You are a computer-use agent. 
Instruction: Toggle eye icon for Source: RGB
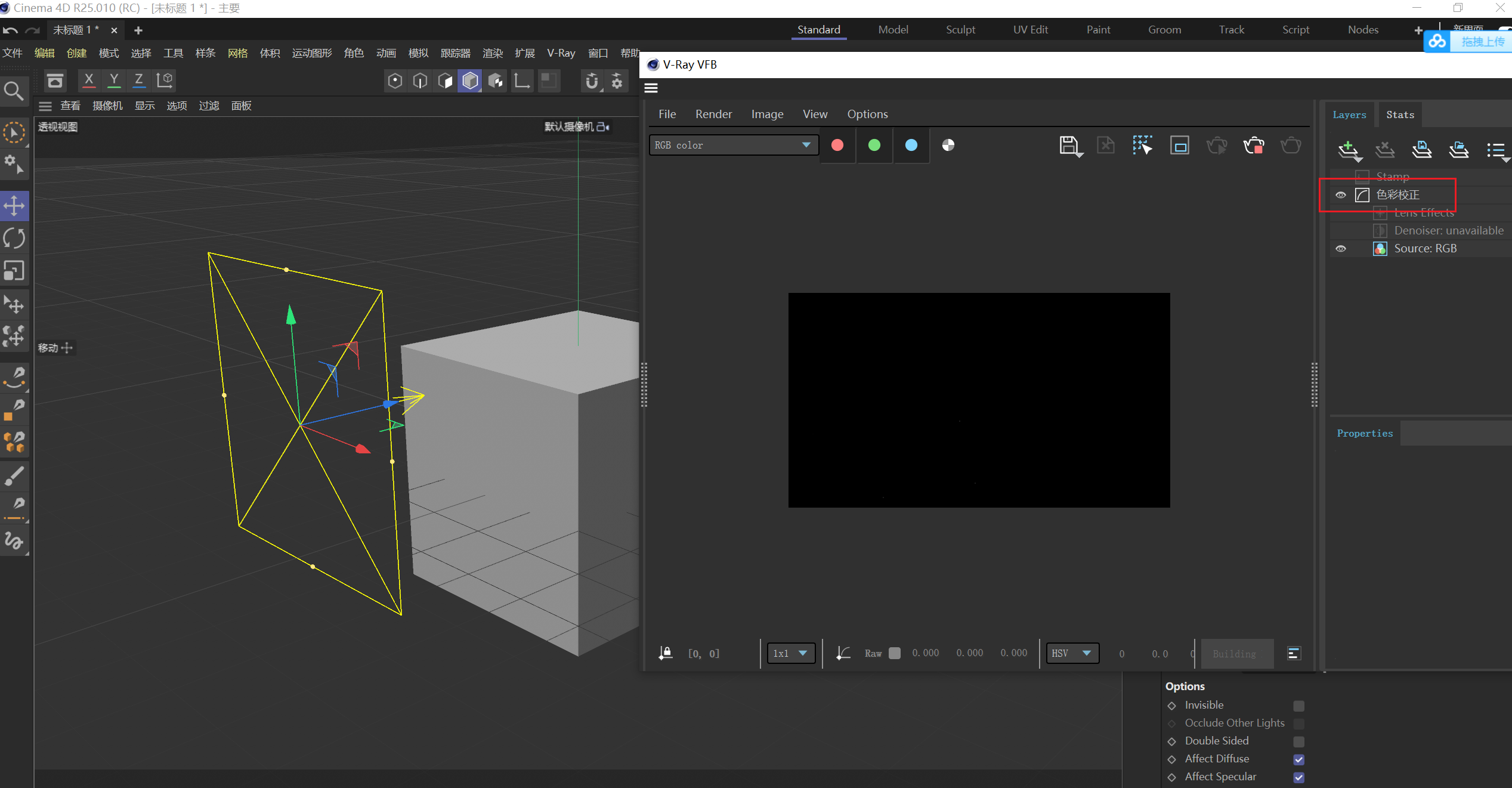pyautogui.click(x=1343, y=248)
